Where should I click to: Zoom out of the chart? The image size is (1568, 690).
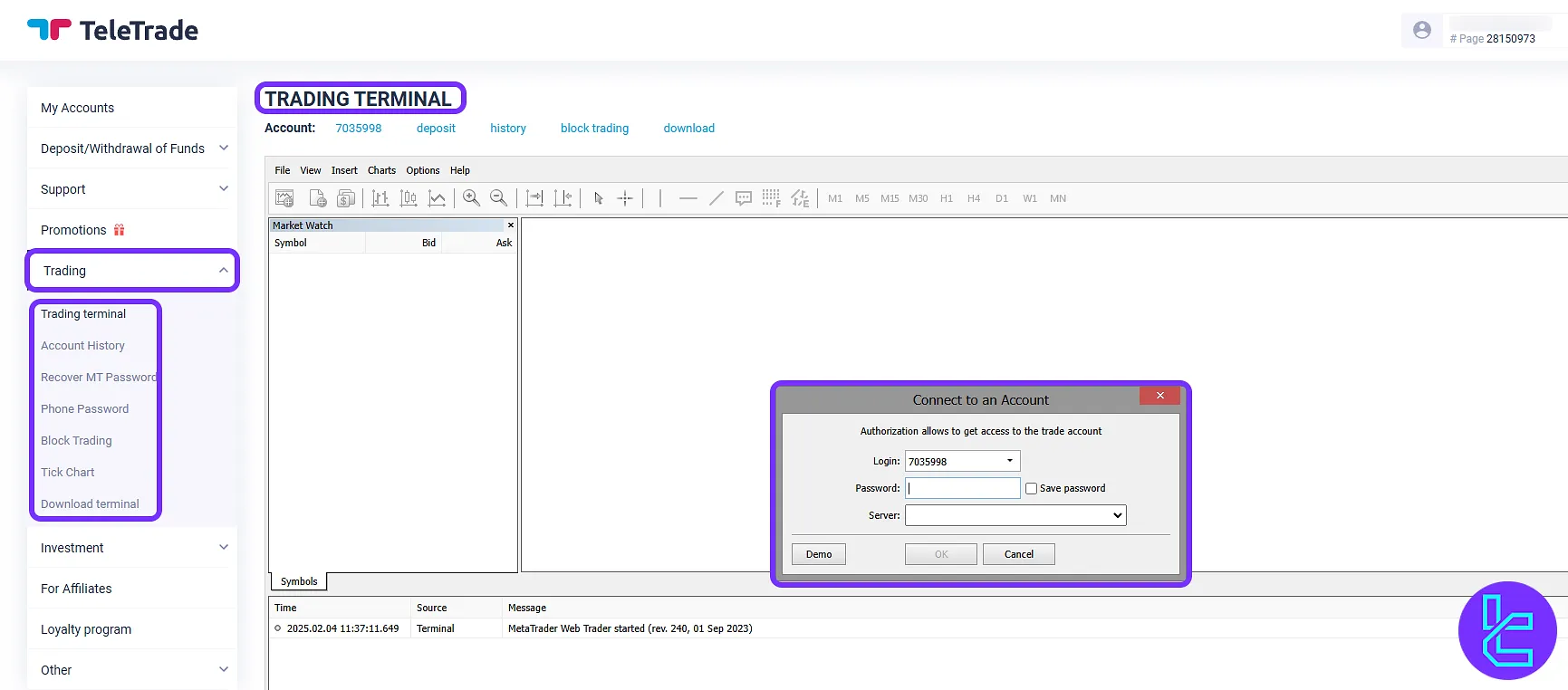coord(498,198)
